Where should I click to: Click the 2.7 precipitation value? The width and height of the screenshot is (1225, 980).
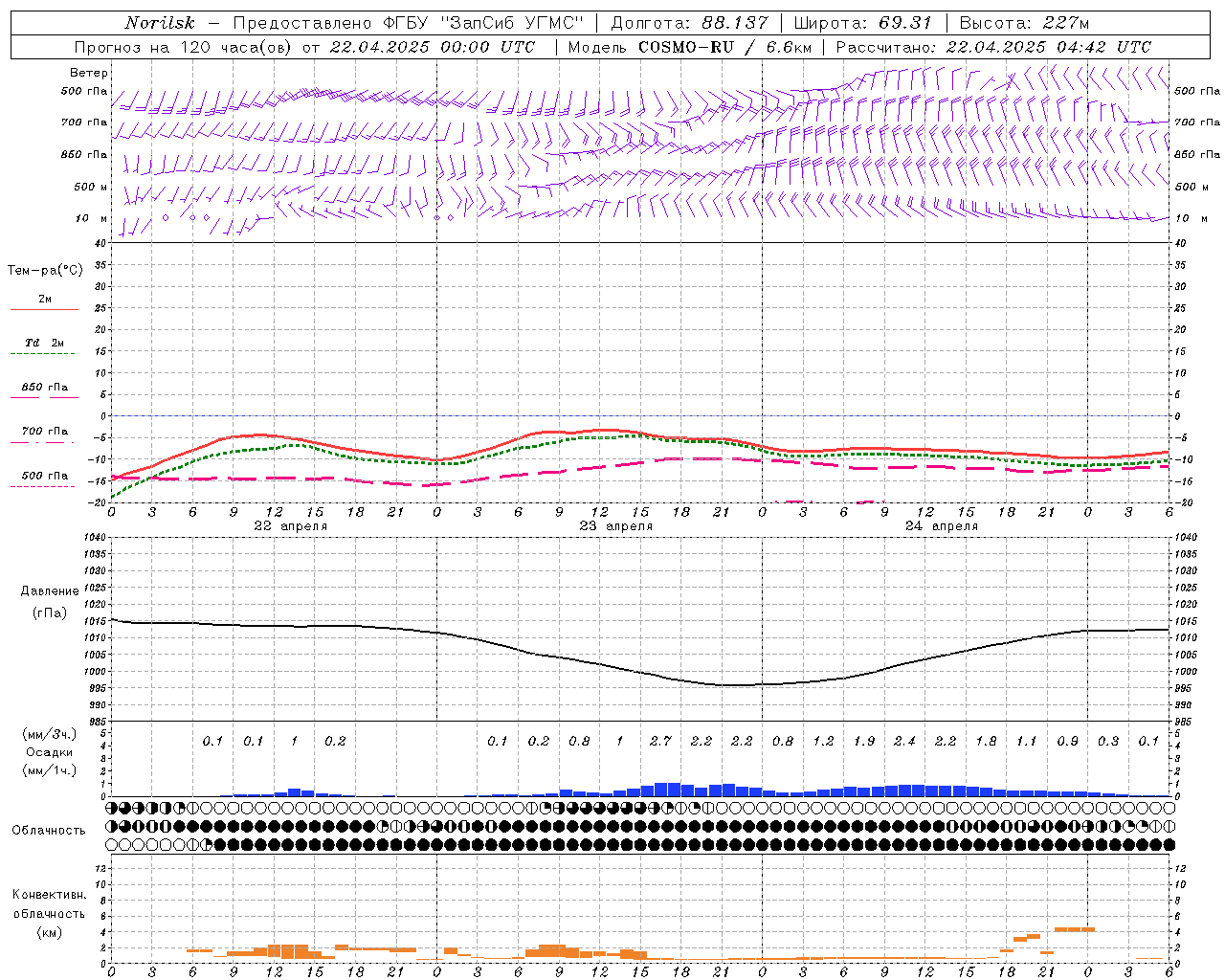point(660,741)
